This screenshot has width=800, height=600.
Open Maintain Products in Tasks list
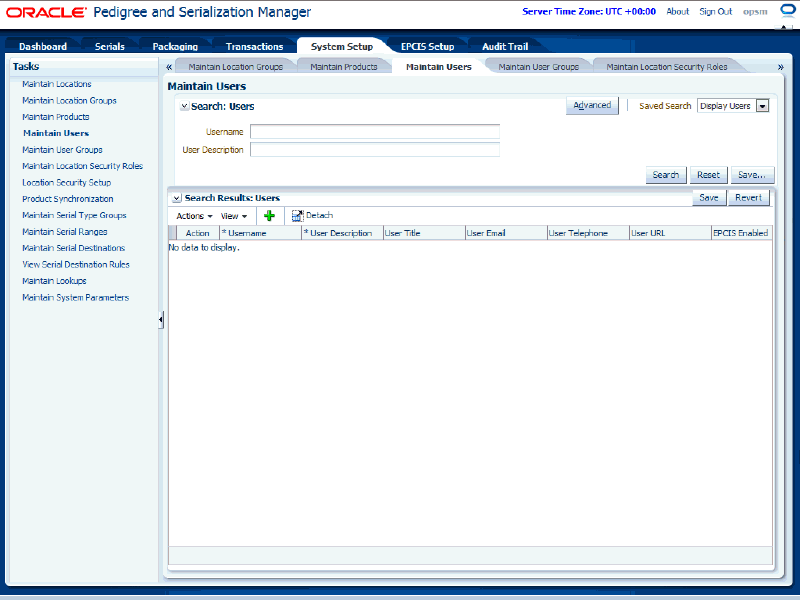click(56, 117)
